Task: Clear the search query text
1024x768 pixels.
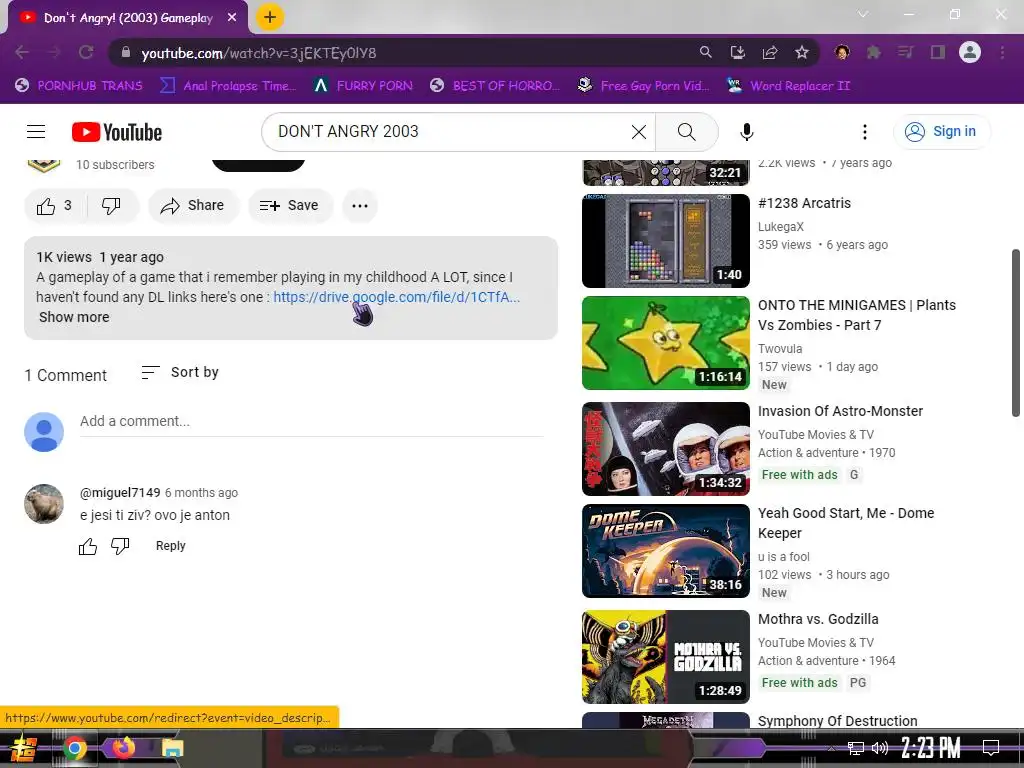Action: 639,132
